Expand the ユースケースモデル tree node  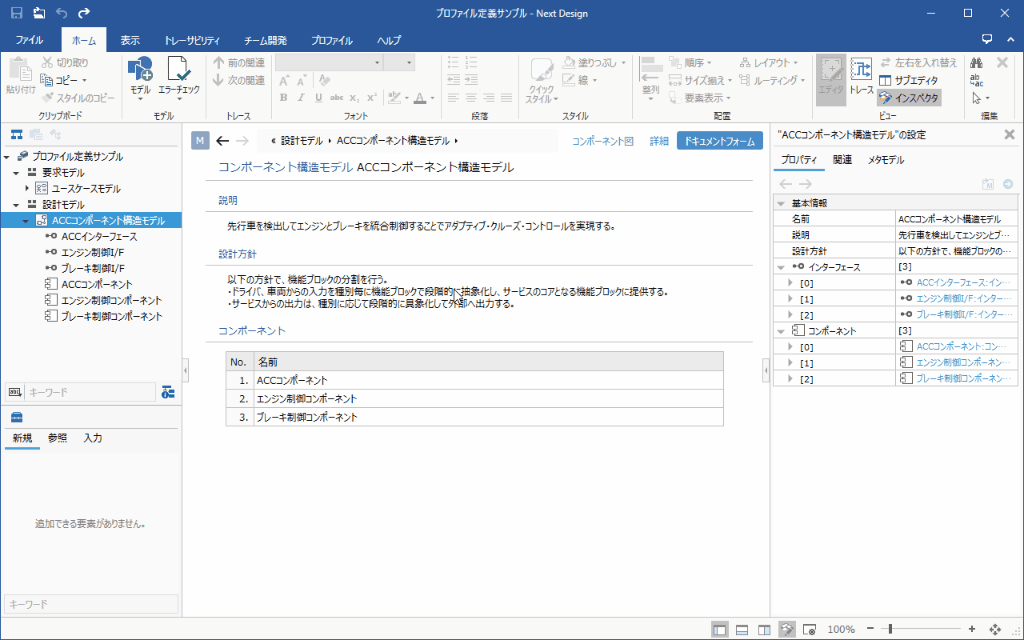coord(28,188)
